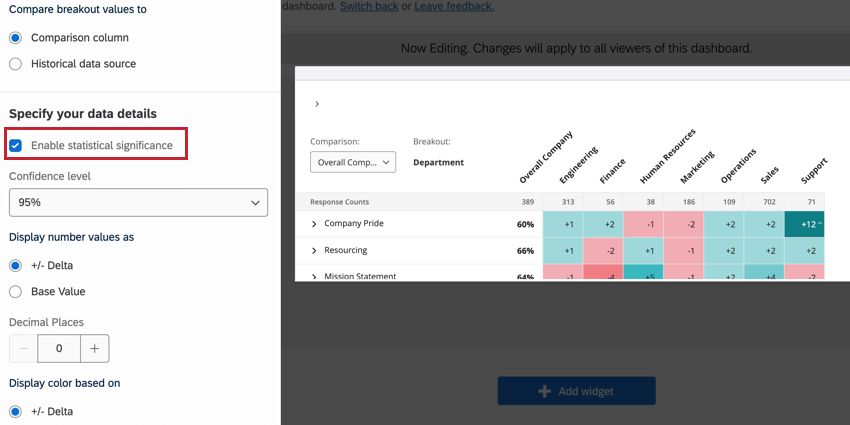Click the Add widget button
Image resolution: width=850 pixels, height=425 pixels.
pyautogui.click(x=576, y=391)
